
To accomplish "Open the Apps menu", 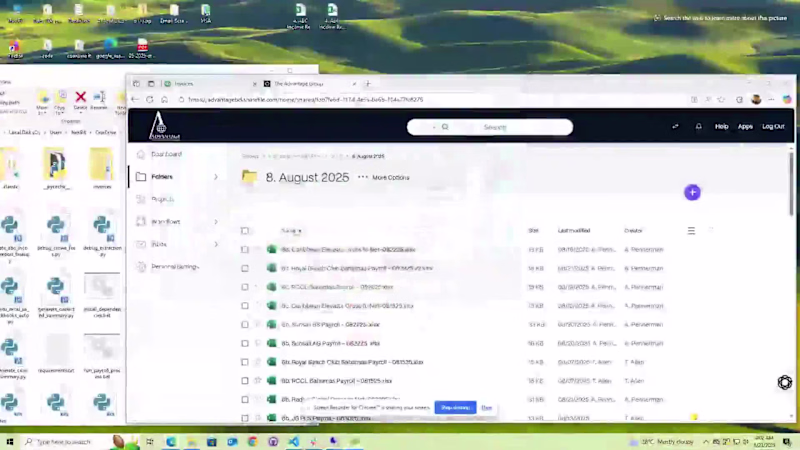I will coord(745,127).
